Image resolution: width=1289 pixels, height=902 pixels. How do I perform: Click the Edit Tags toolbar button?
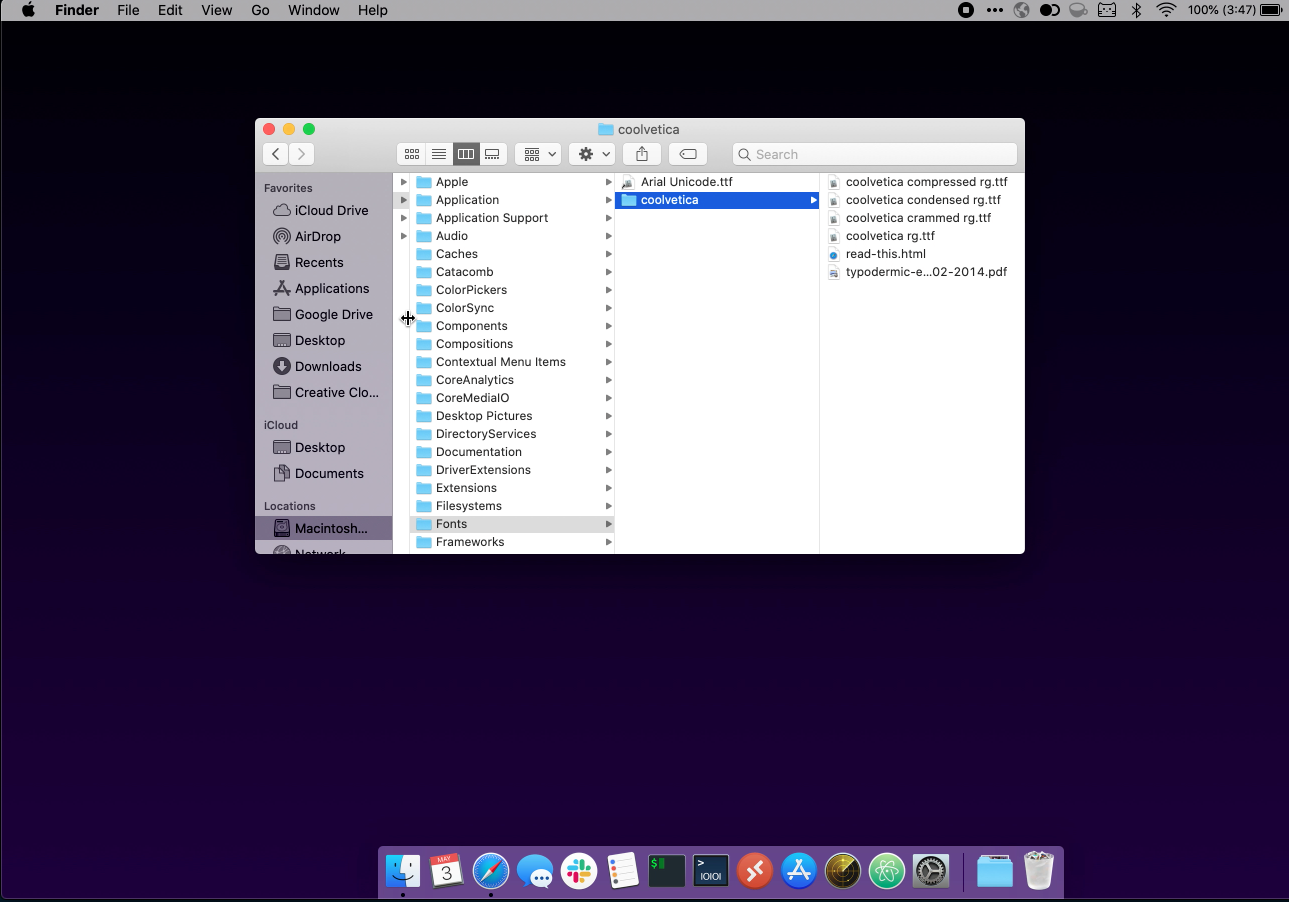[688, 154]
